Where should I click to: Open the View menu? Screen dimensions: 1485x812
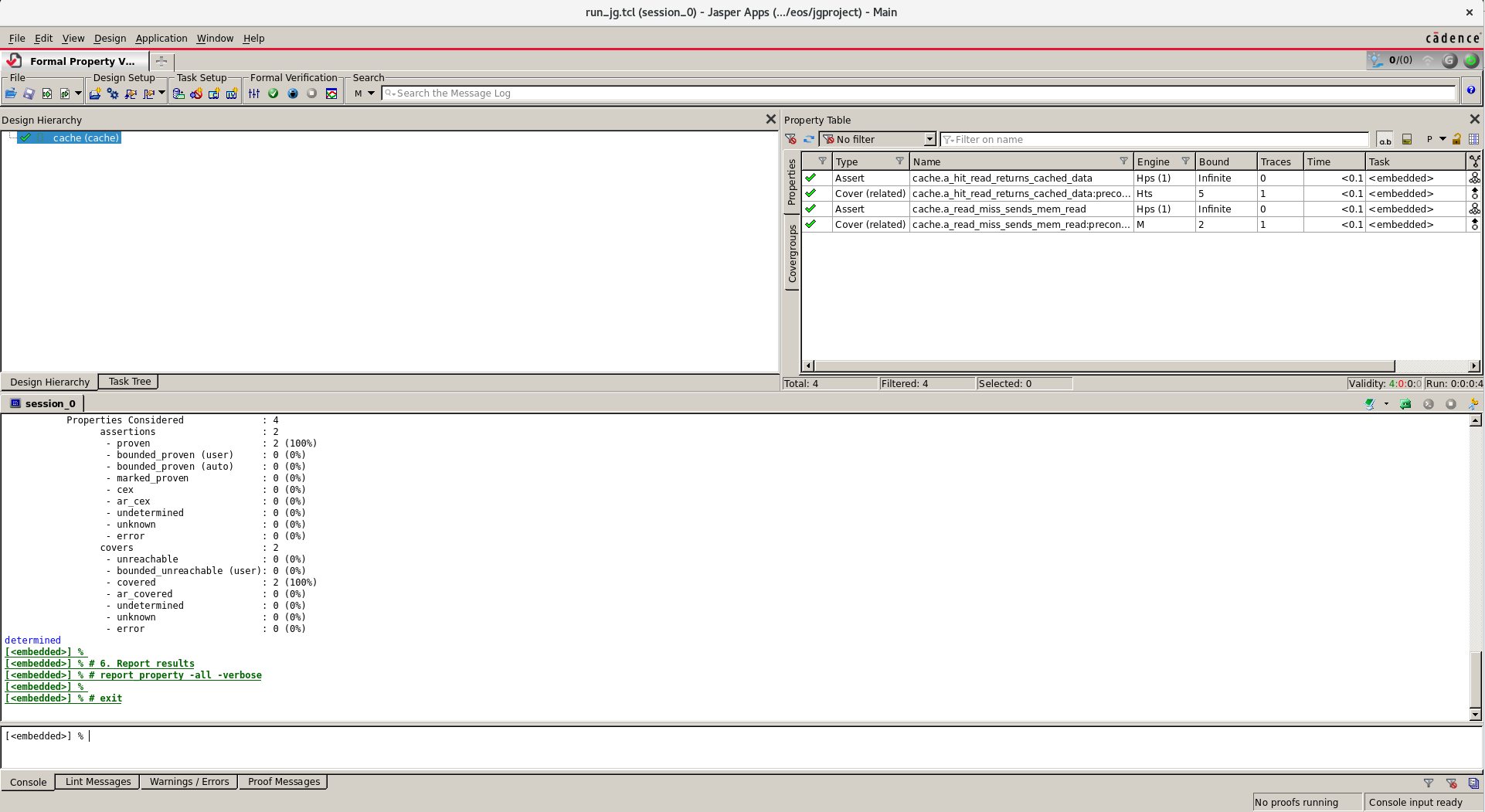coord(73,38)
